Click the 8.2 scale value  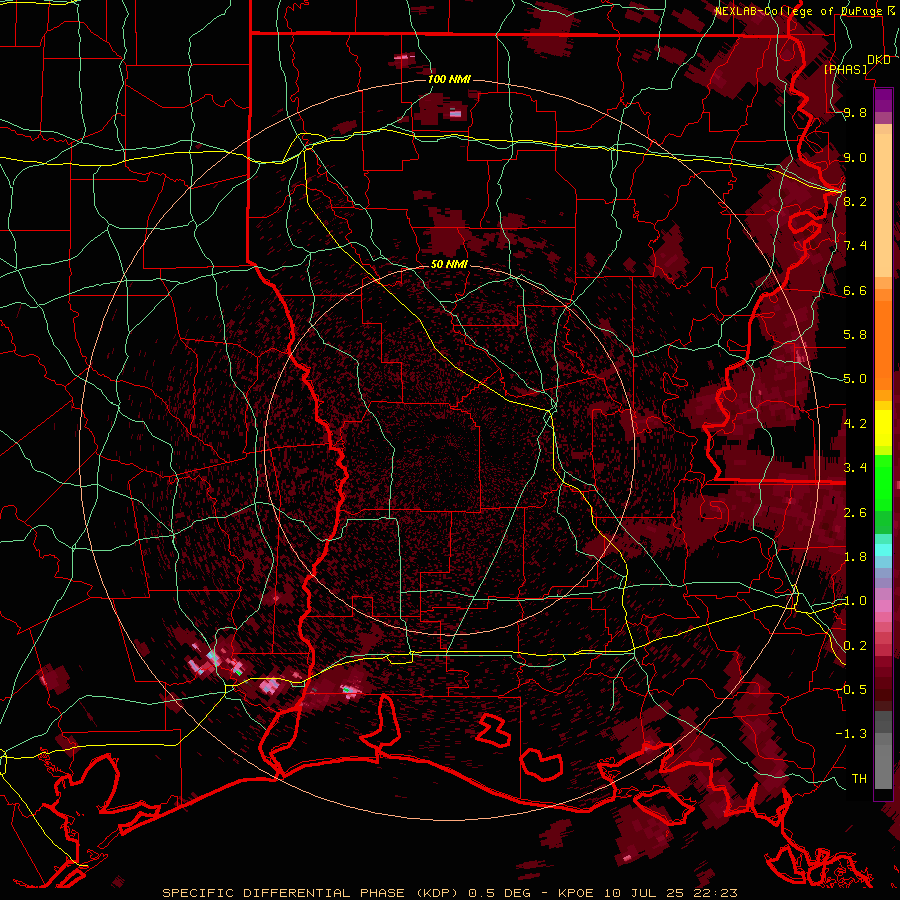[x=855, y=201]
